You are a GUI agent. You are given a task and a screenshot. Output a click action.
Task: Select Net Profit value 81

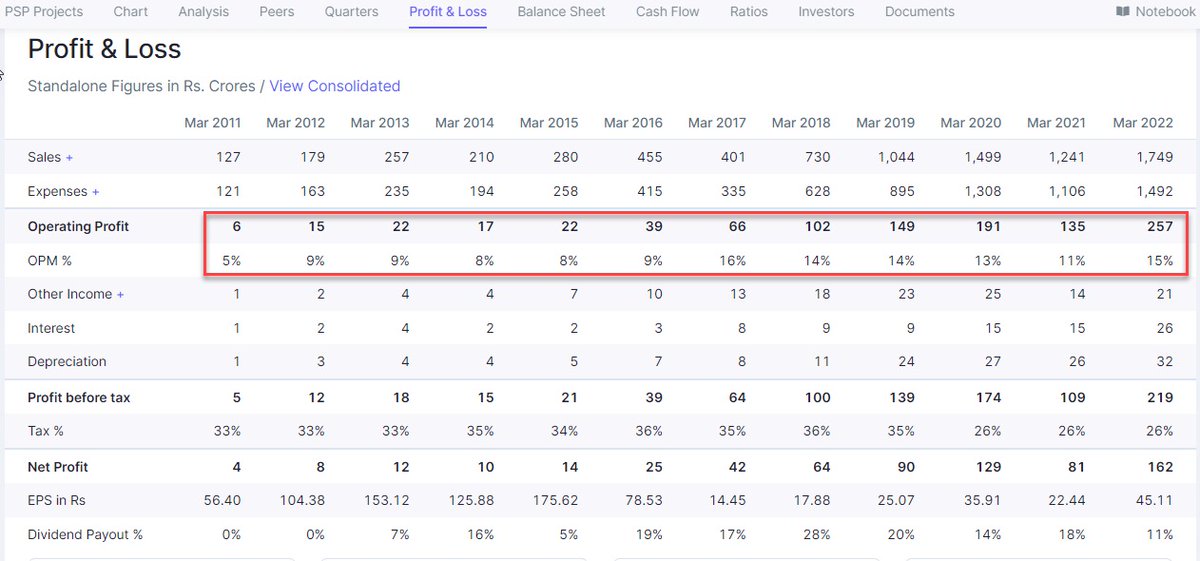point(1077,467)
